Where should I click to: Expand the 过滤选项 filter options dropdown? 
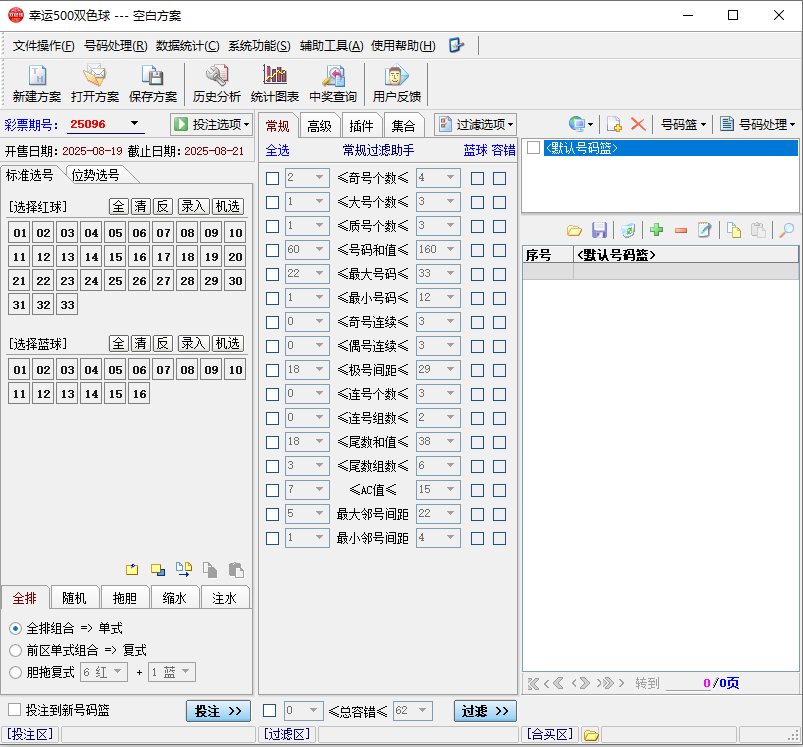tap(476, 124)
